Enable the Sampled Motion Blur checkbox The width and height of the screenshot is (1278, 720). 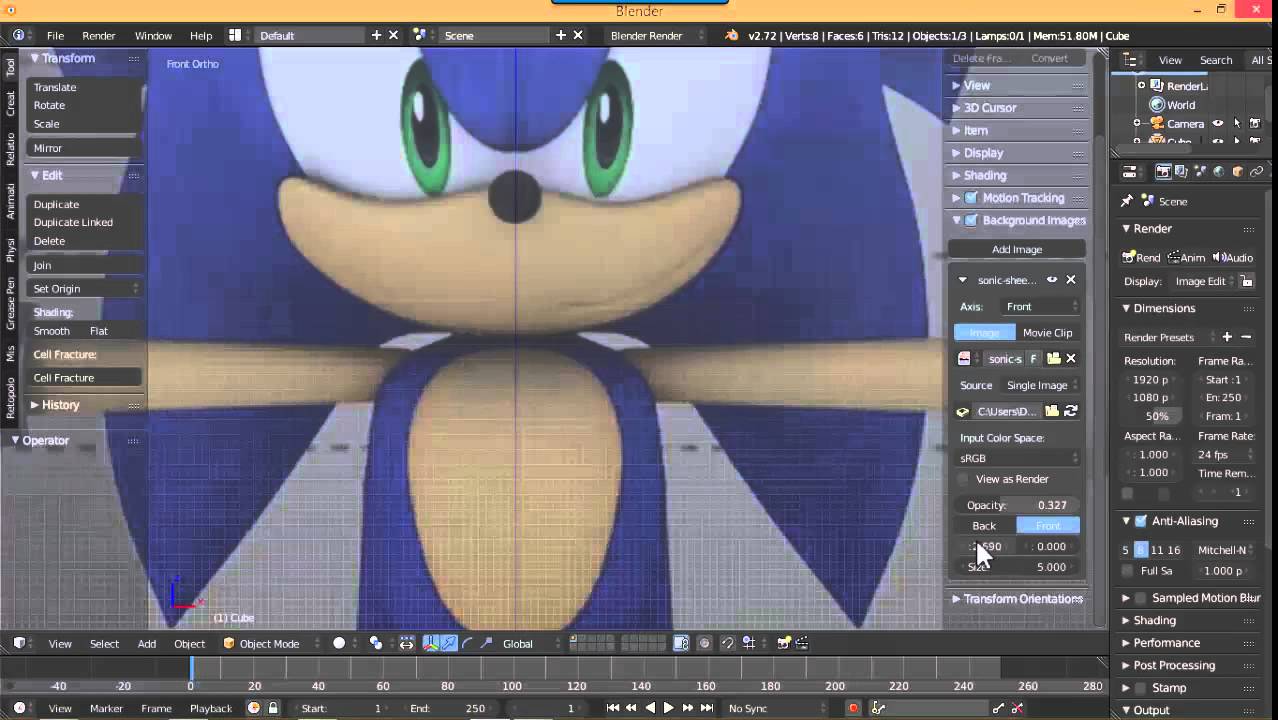coord(1141,598)
